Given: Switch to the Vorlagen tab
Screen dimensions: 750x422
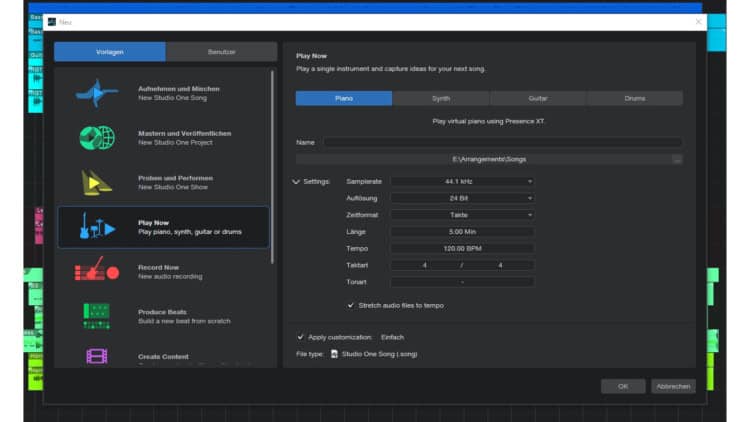Looking at the screenshot, I should tap(110, 52).
